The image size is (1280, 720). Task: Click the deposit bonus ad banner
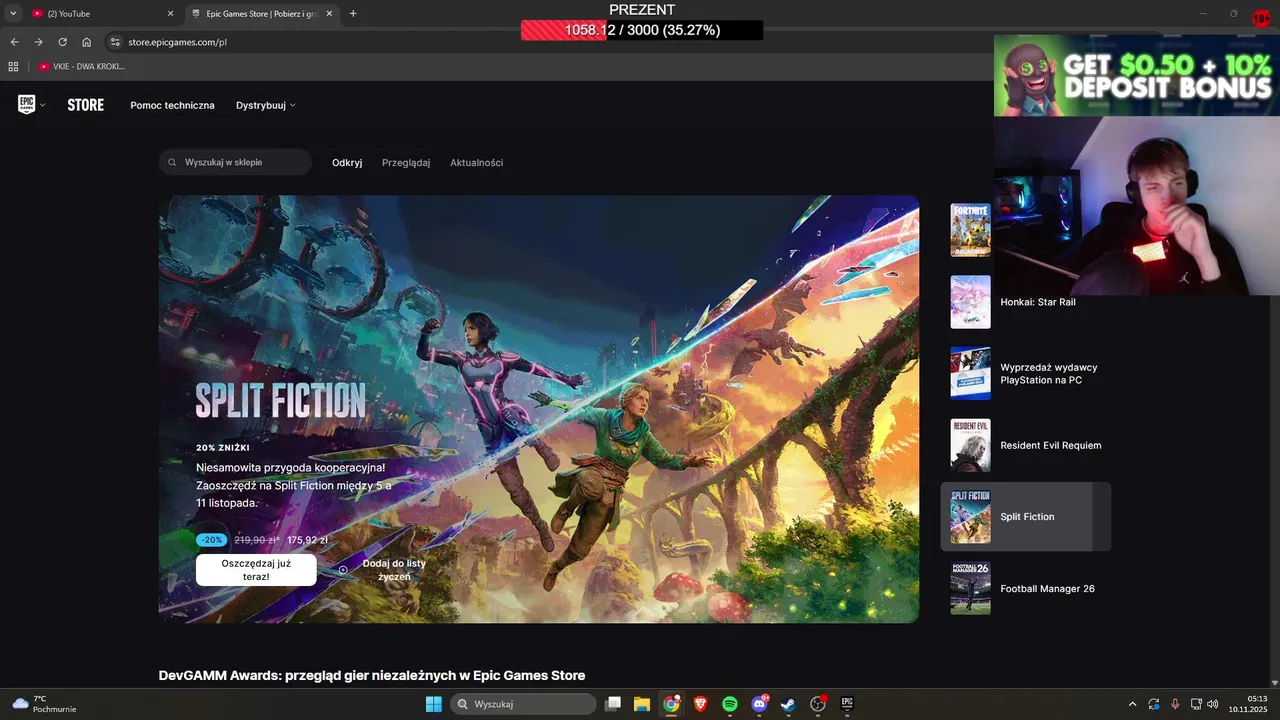[1137, 76]
